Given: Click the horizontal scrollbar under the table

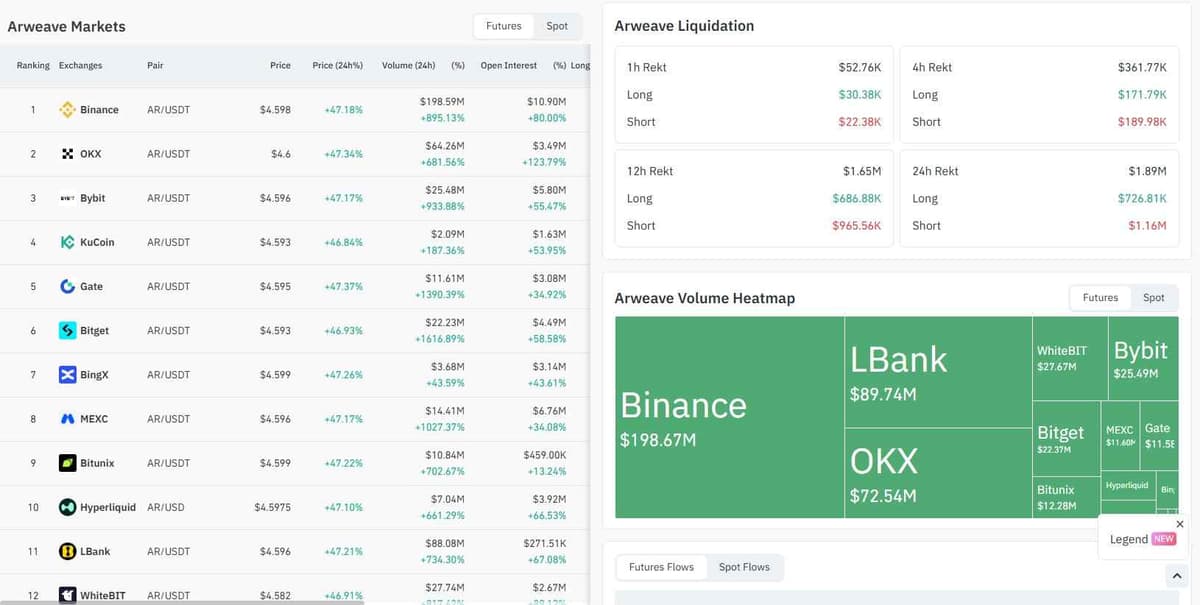Looking at the screenshot, I should point(182,602).
